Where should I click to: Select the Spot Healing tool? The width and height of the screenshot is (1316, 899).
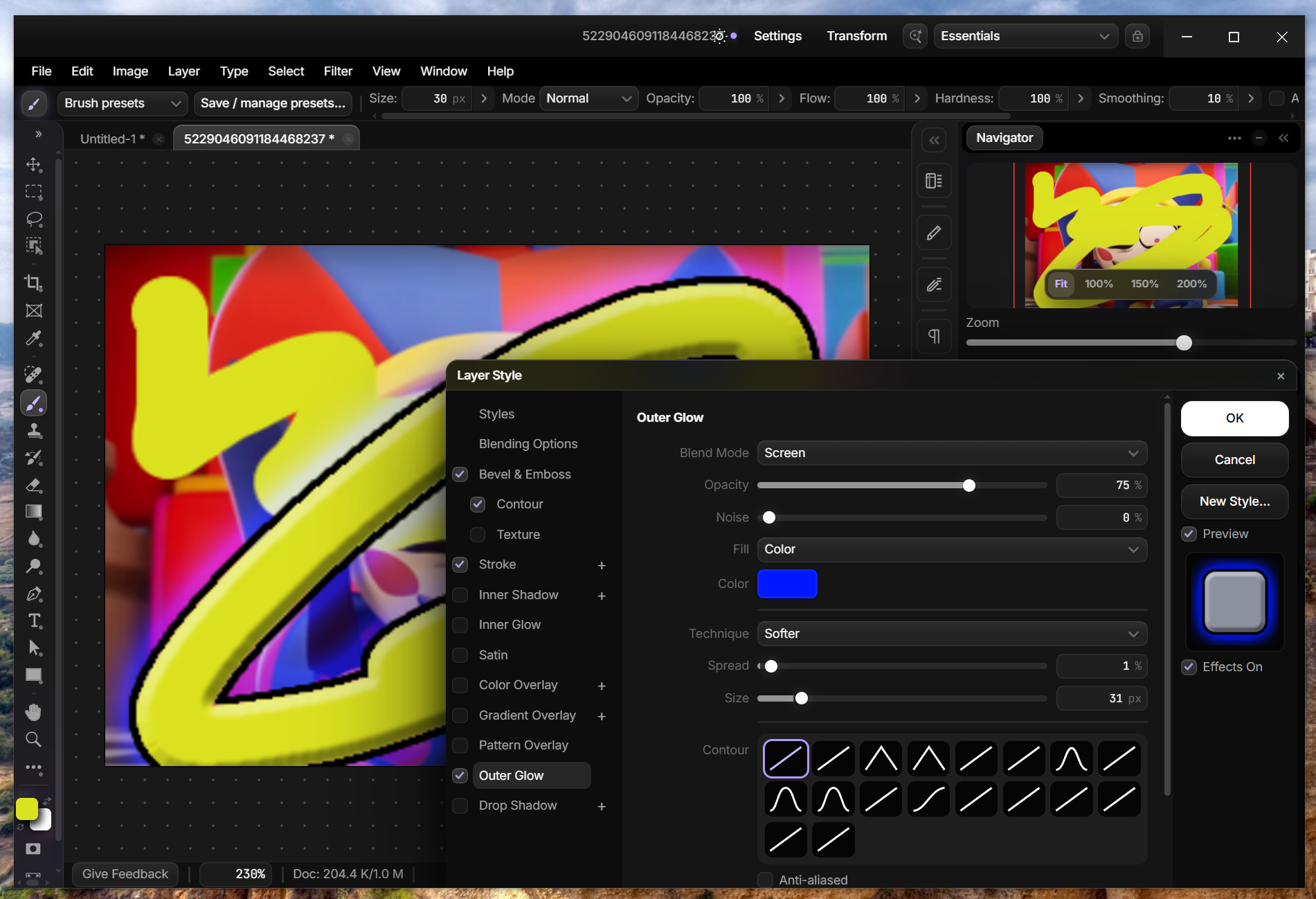click(34, 375)
